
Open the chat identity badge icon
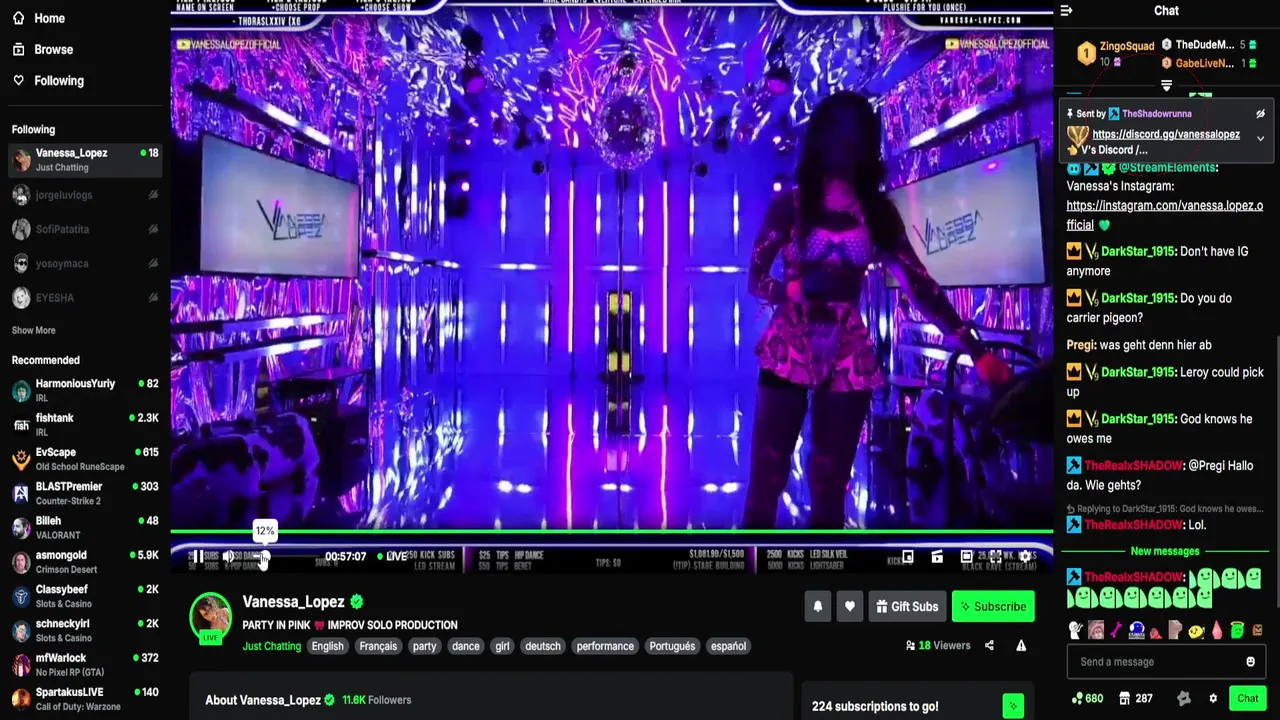pos(1184,698)
